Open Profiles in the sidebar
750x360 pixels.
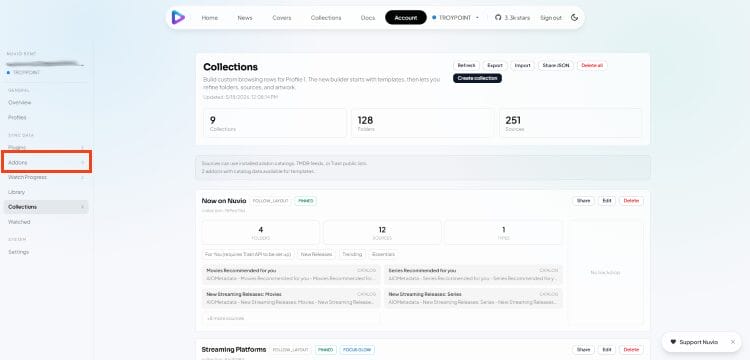pos(46,117)
